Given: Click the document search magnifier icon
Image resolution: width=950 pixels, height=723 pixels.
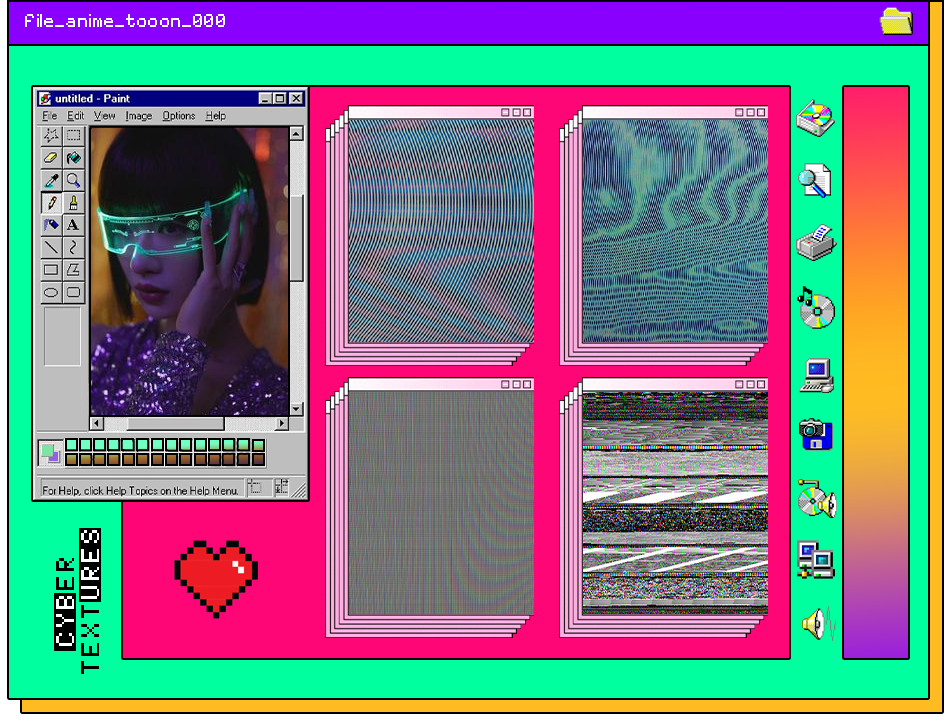Looking at the screenshot, I should [815, 181].
